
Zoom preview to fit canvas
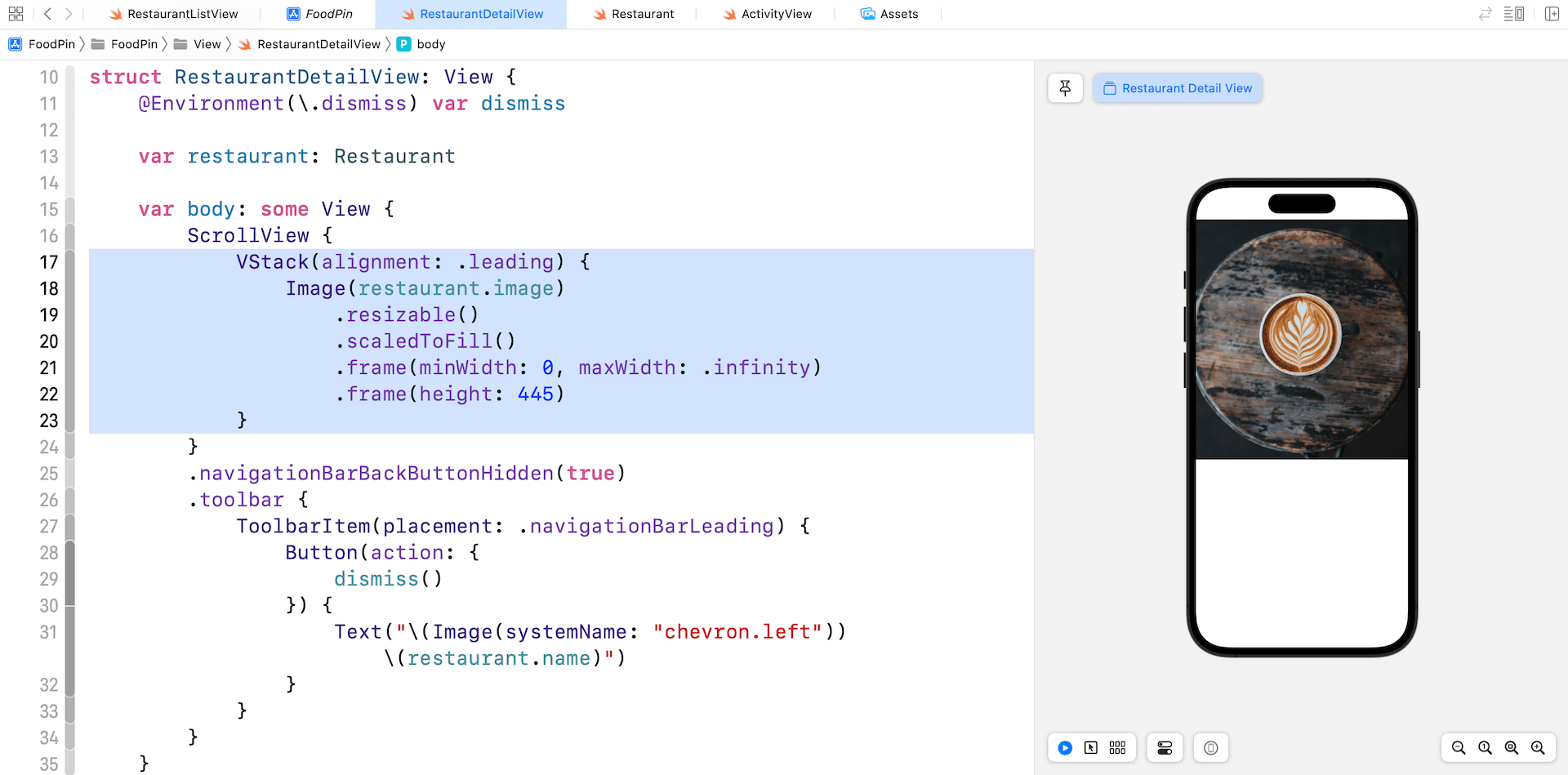point(1512,748)
